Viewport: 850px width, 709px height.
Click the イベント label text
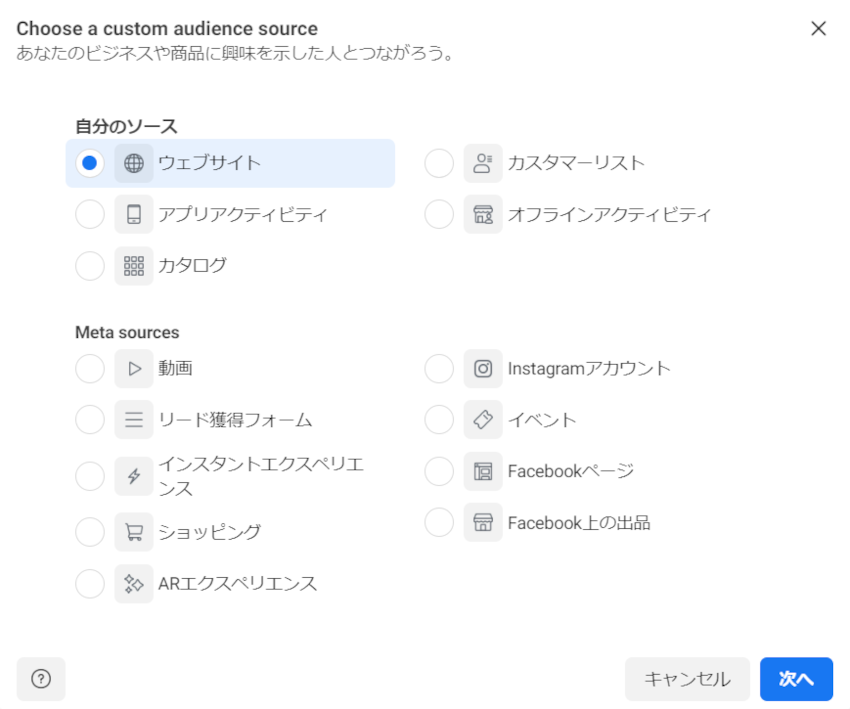pyautogui.click(x=542, y=420)
